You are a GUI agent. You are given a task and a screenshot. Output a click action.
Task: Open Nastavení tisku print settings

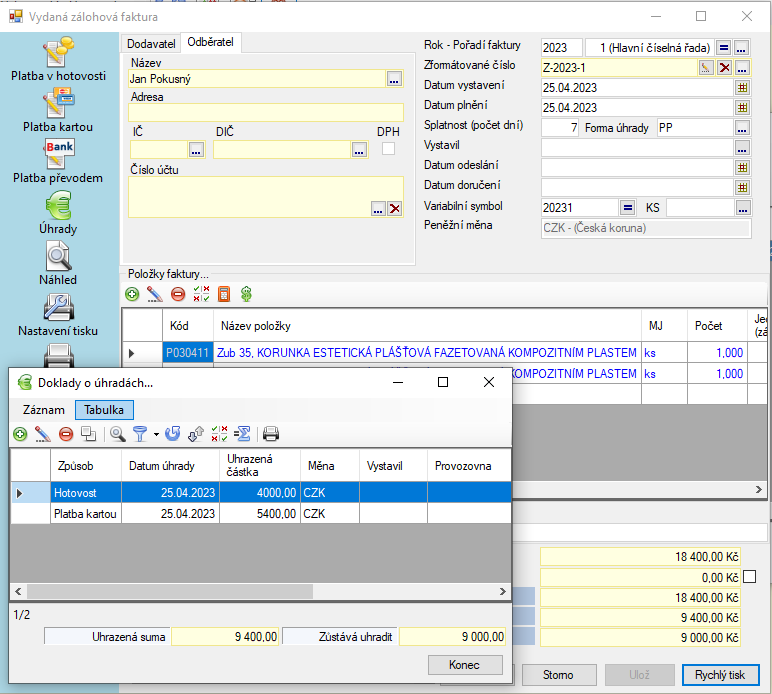pyautogui.click(x=58, y=315)
